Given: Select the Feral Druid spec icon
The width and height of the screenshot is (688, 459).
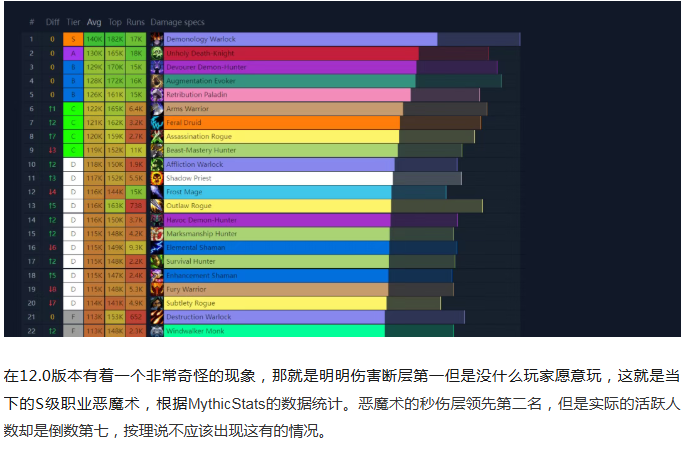Looking at the screenshot, I should tap(157, 122).
